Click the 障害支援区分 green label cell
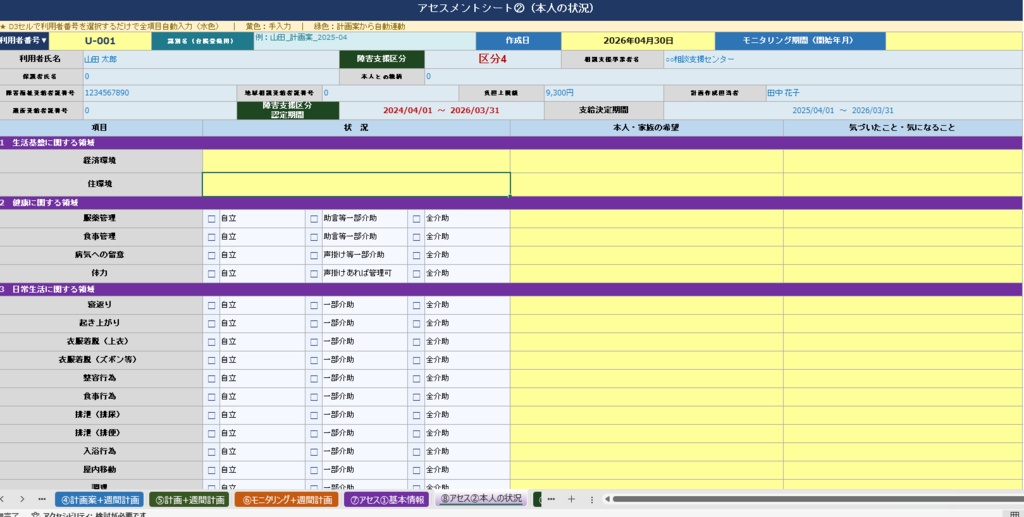Viewport: 1024px width, 517px height. click(x=381, y=59)
